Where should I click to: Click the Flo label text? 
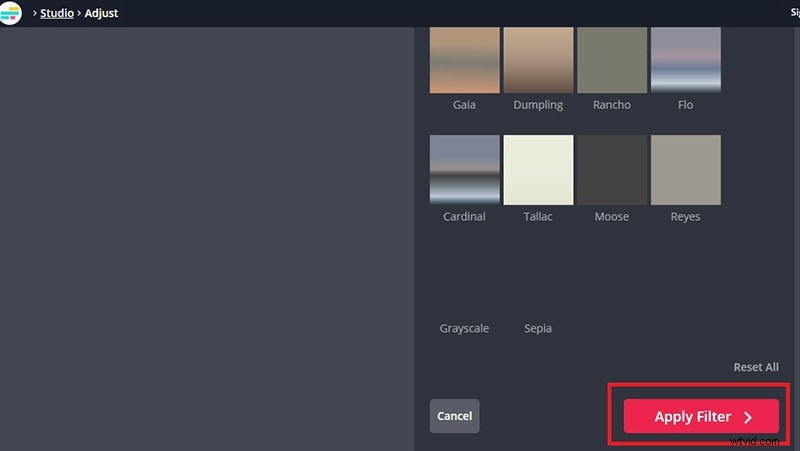pos(685,105)
